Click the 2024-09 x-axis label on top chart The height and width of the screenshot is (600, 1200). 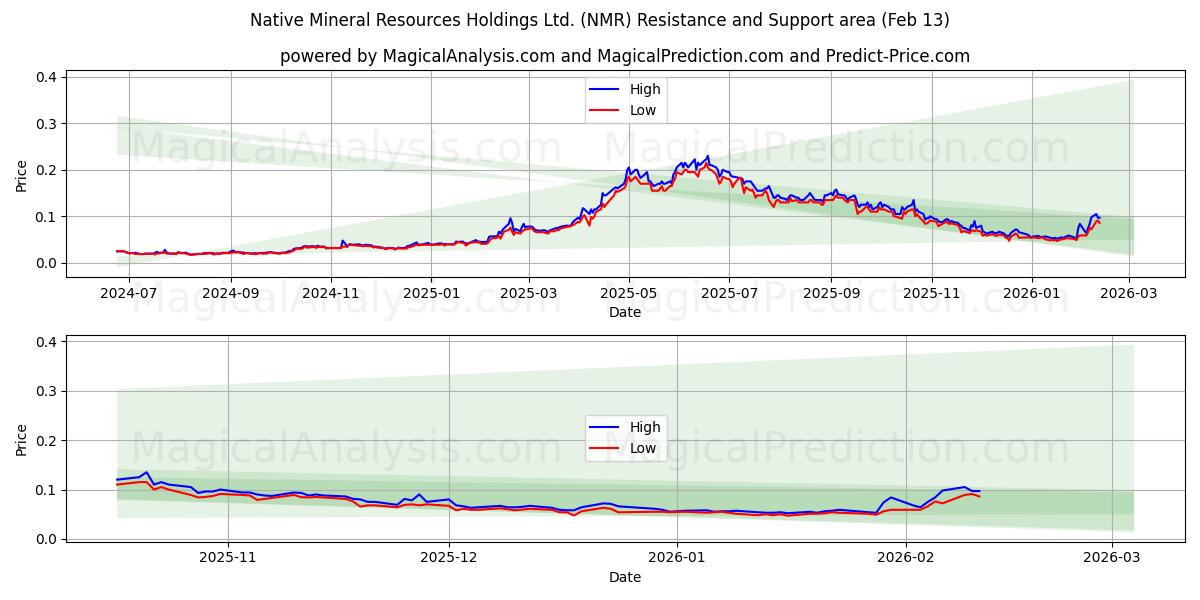point(231,294)
